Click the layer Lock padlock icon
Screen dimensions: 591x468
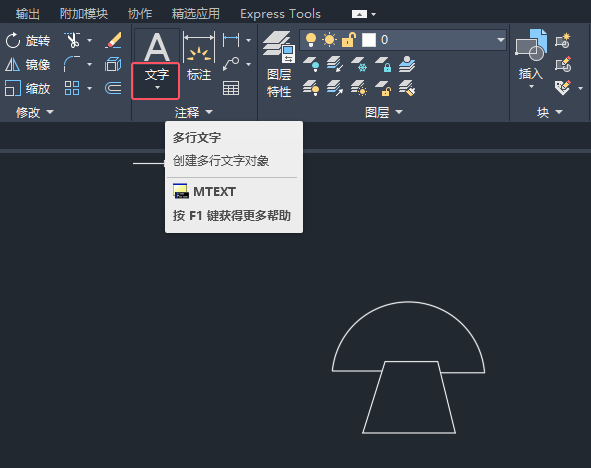[383, 64]
